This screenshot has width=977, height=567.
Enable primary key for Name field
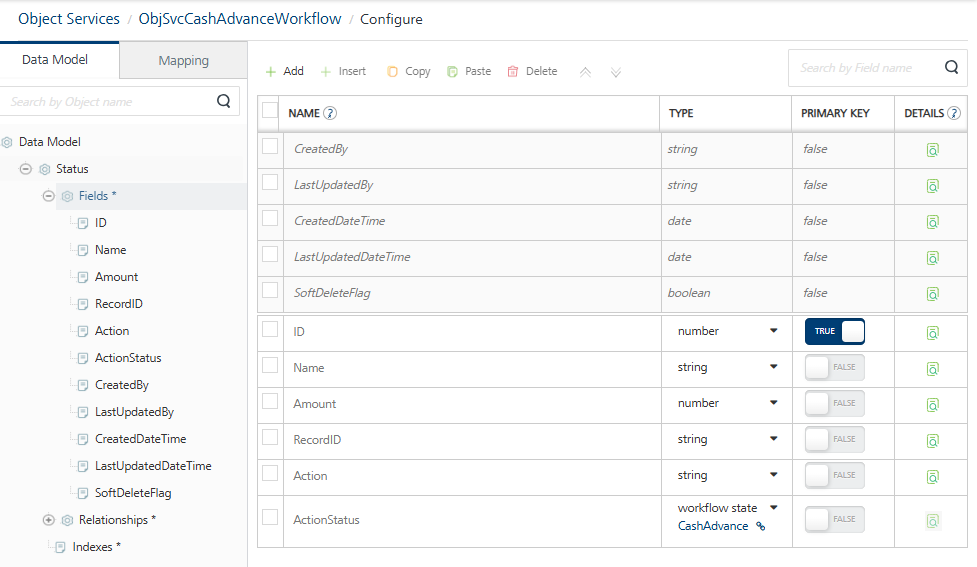tap(834, 368)
